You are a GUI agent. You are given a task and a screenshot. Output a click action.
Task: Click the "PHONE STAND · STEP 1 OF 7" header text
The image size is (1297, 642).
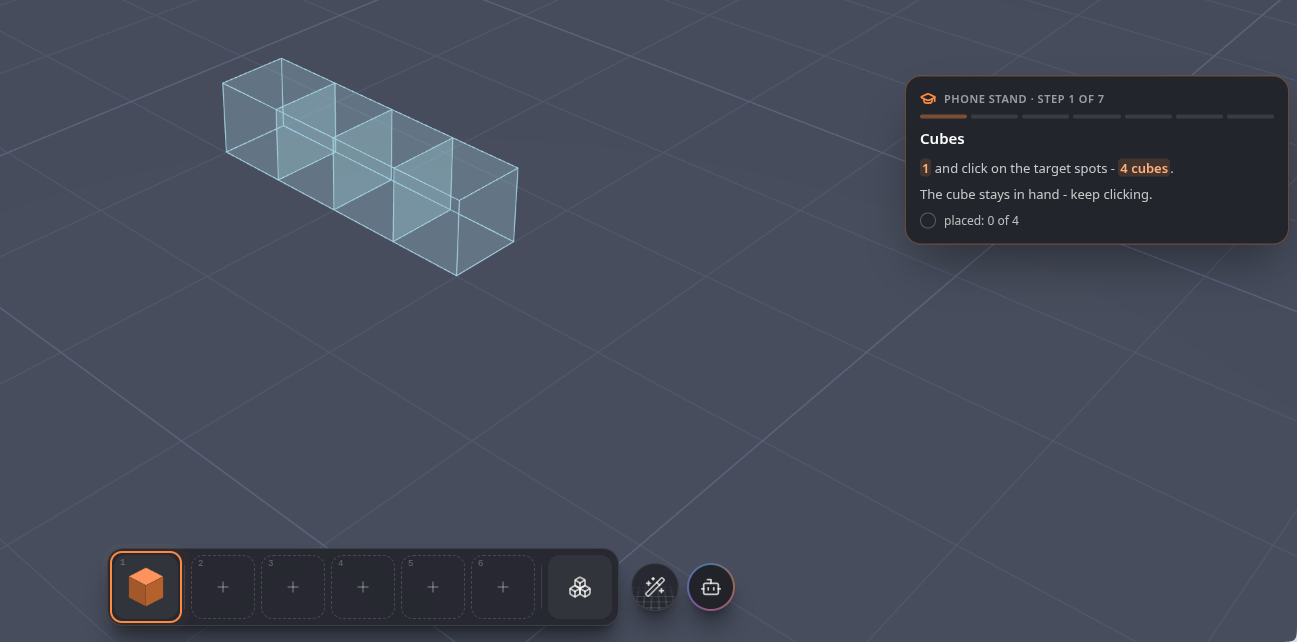(1024, 99)
